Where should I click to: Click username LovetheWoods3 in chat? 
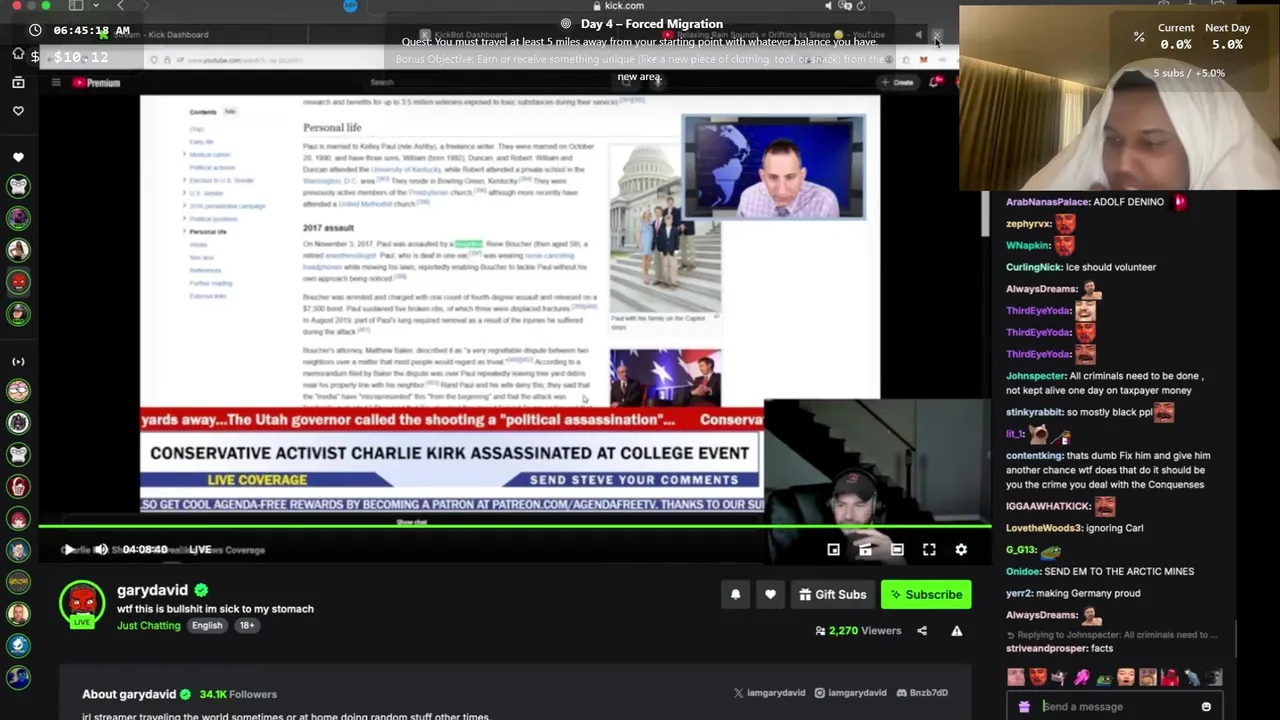click(x=1044, y=528)
